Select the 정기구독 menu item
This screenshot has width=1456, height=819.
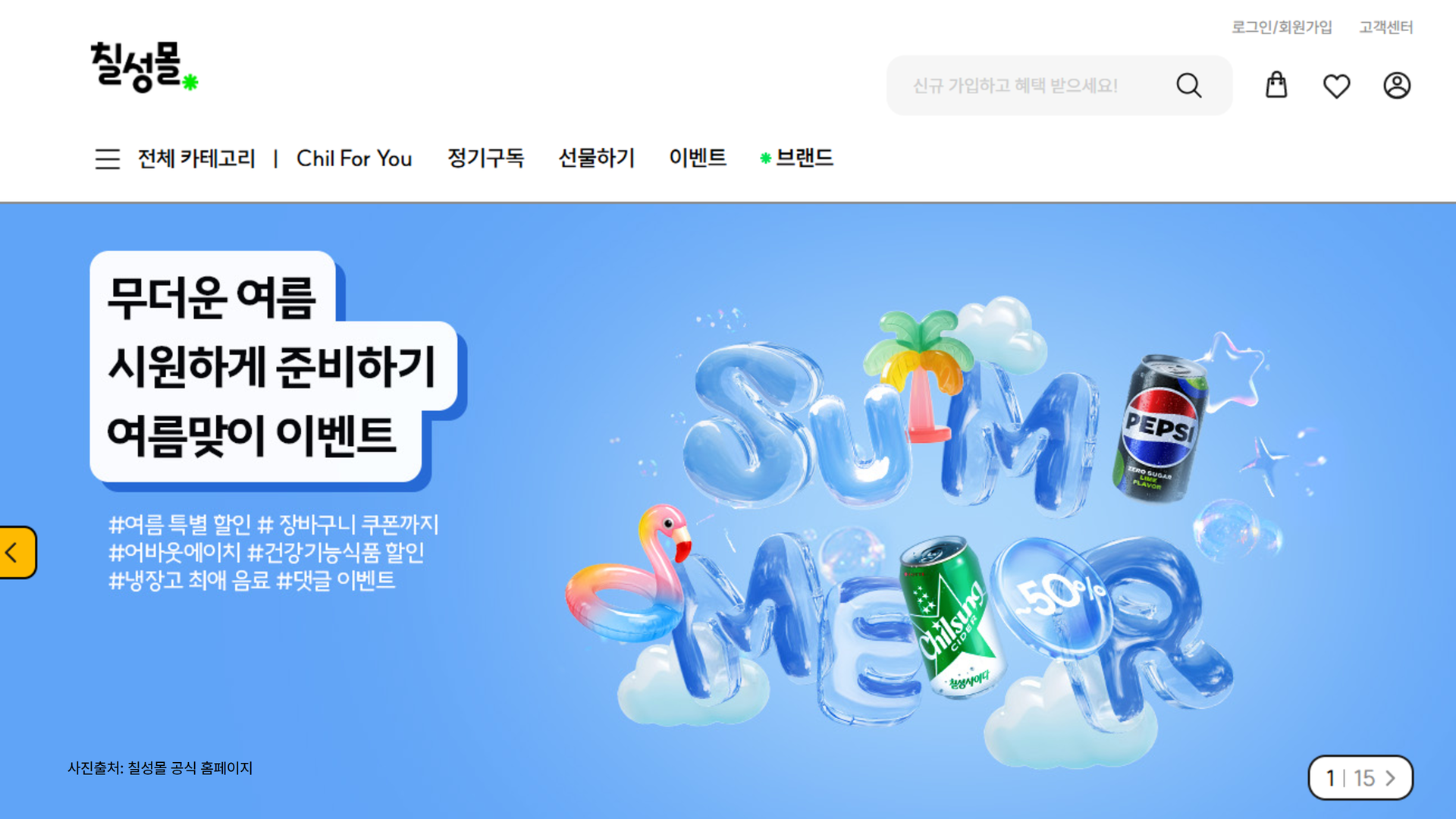click(x=485, y=158)
